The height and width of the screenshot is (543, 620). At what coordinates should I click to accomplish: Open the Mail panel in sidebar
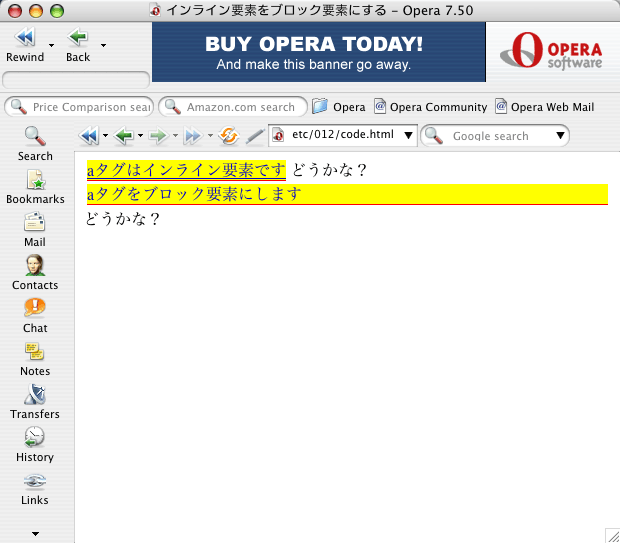[x=35, y=230]
